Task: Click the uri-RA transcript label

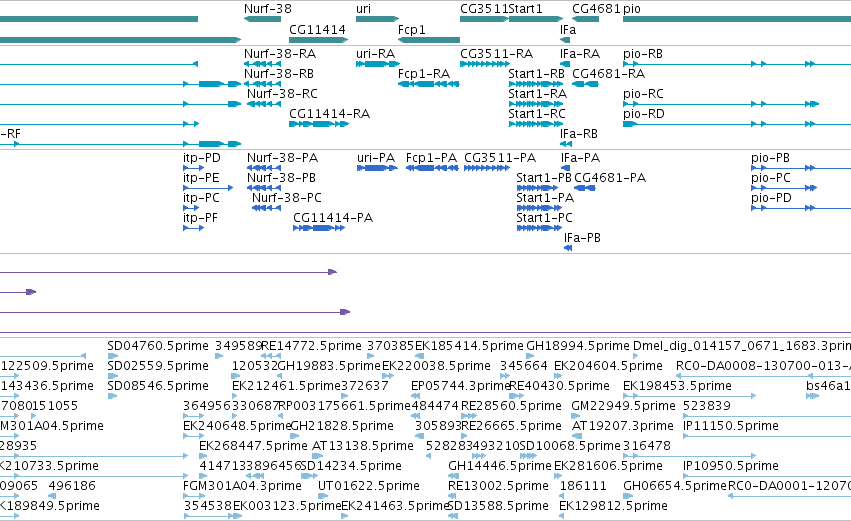Action: (x=376, y=54)
